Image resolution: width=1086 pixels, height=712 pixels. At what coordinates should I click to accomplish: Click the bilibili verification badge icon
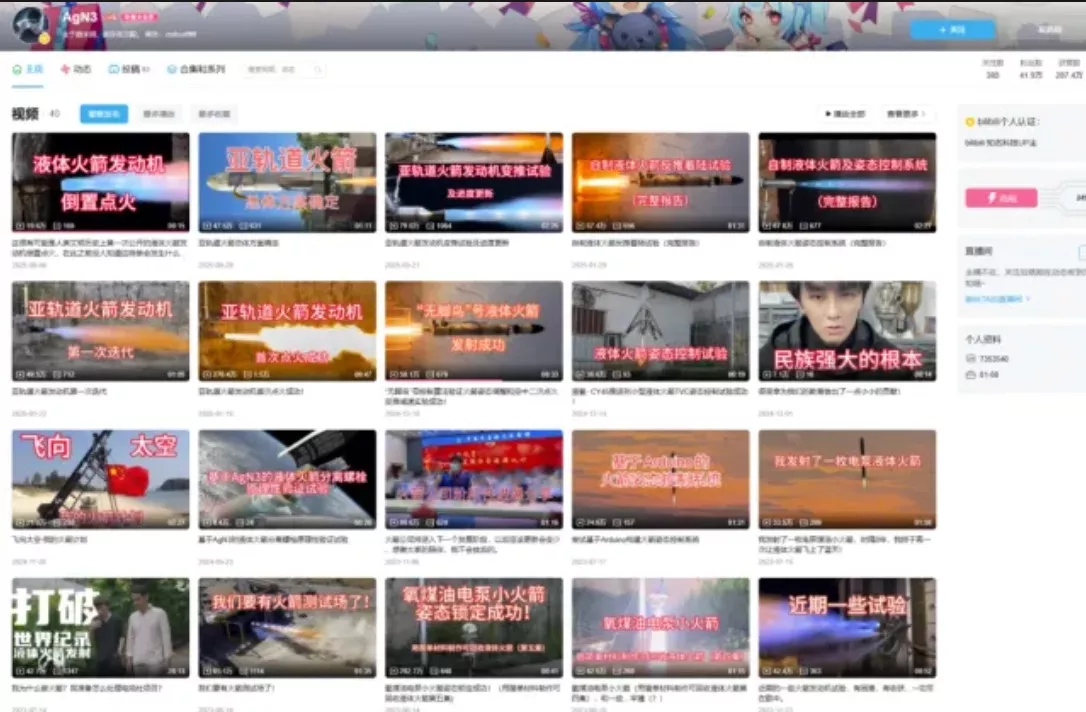970,122
